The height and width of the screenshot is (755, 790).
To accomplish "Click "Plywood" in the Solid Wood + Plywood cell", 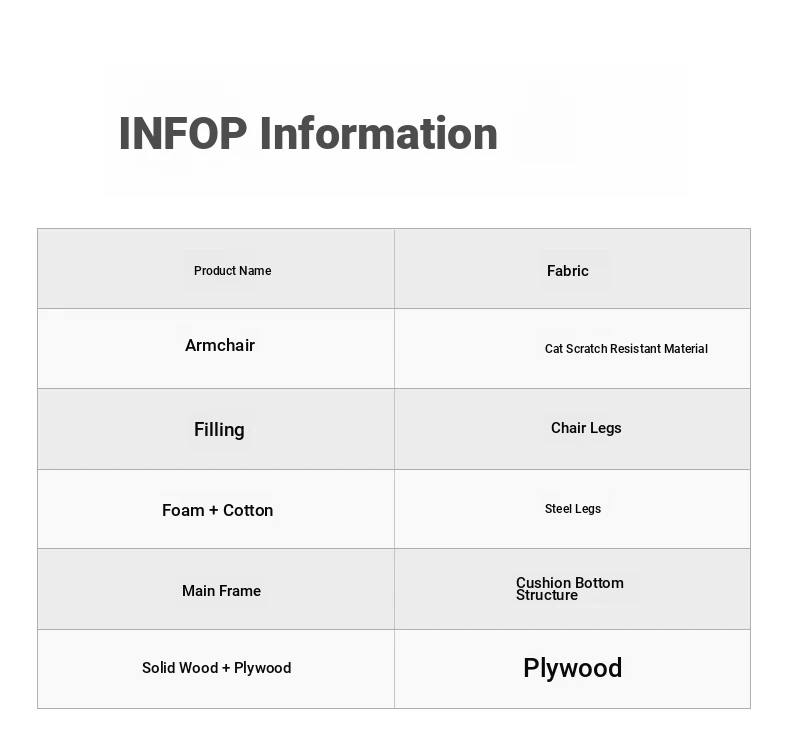I will click(263, 668).
